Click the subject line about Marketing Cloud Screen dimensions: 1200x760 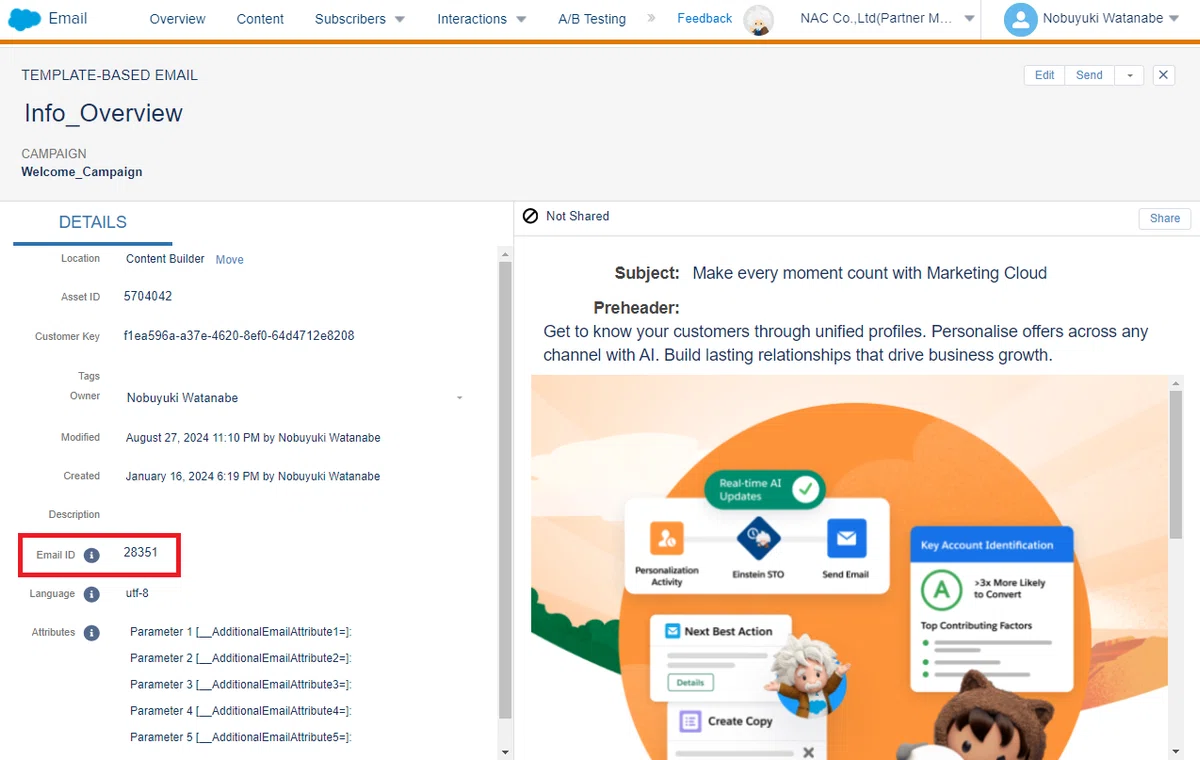869,273
